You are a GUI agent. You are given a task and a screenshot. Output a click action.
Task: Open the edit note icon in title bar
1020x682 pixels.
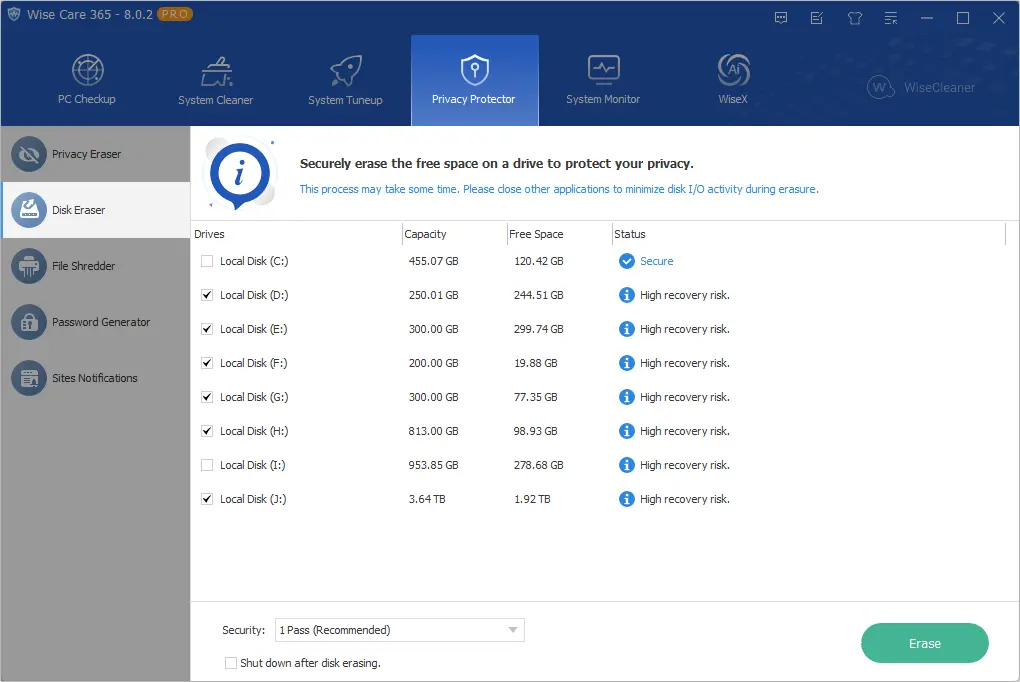817,18
